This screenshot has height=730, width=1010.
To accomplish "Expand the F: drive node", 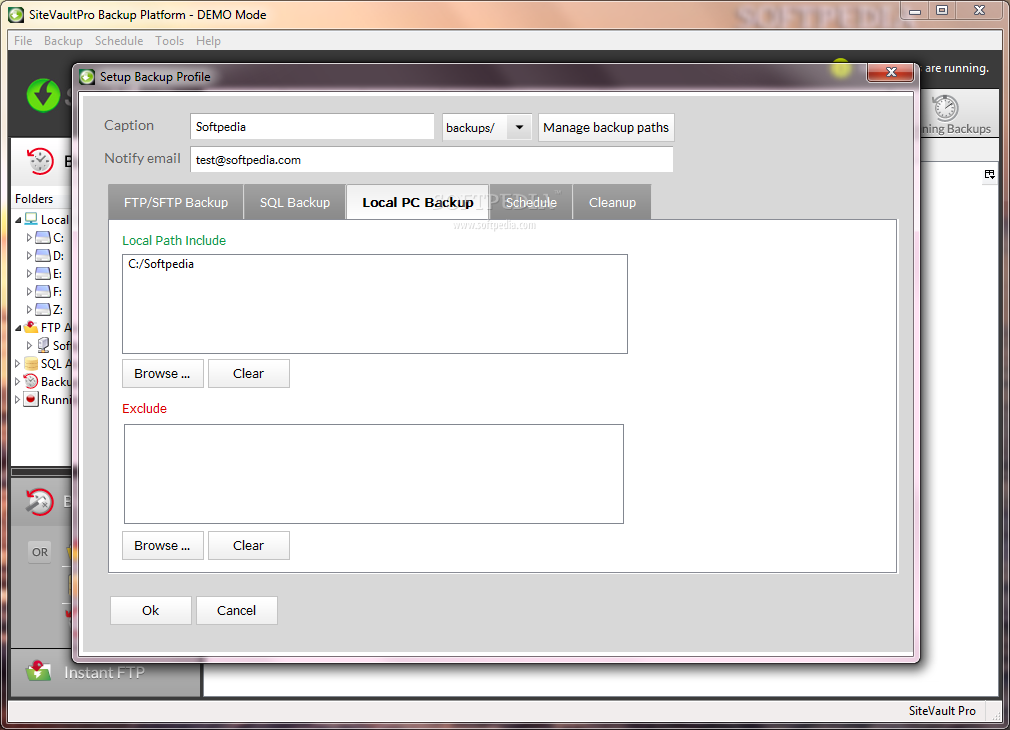I will point(29,291).
